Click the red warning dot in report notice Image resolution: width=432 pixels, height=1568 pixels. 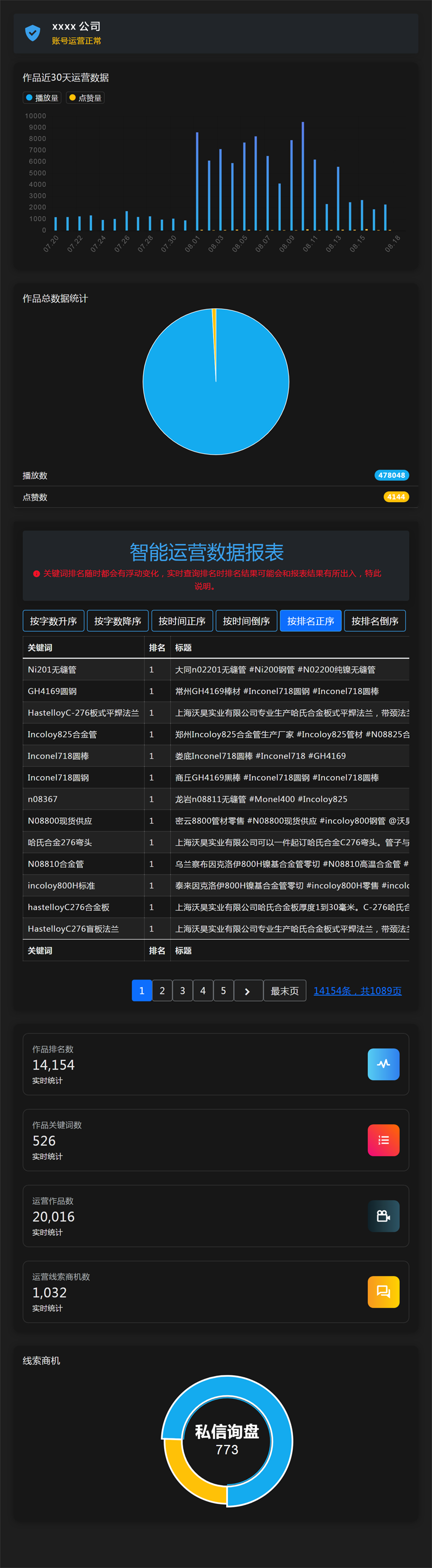point(37,573)
